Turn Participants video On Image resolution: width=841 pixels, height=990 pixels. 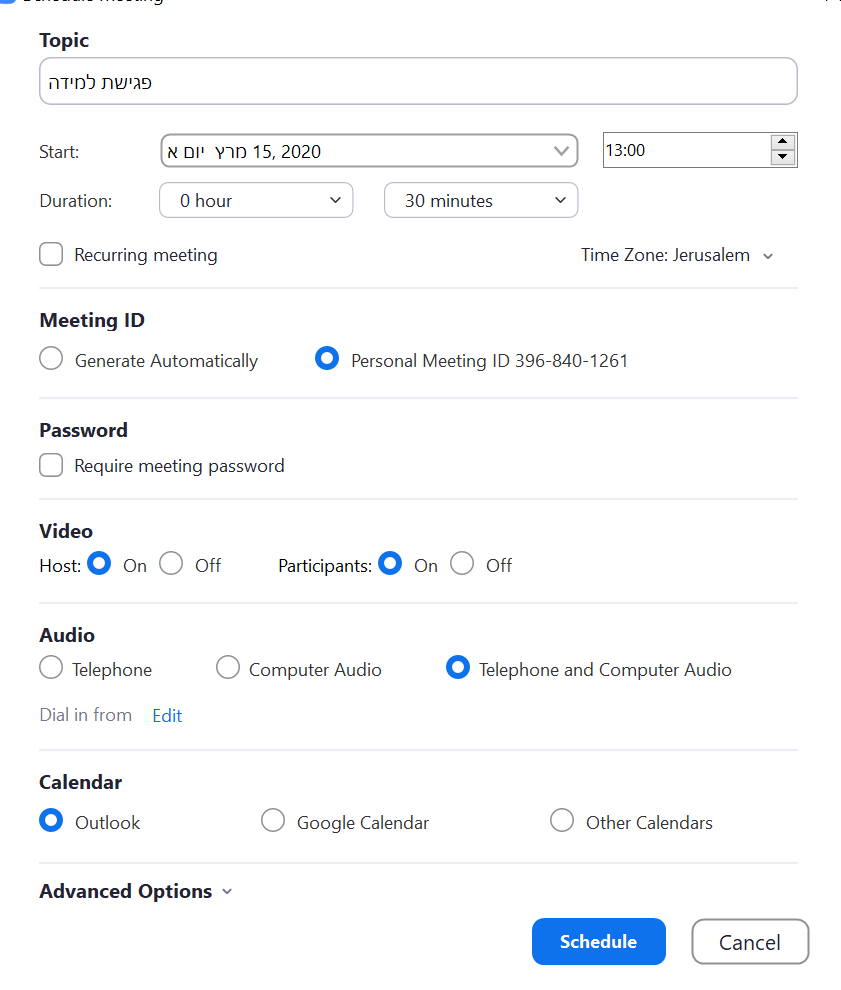(390, 563)
